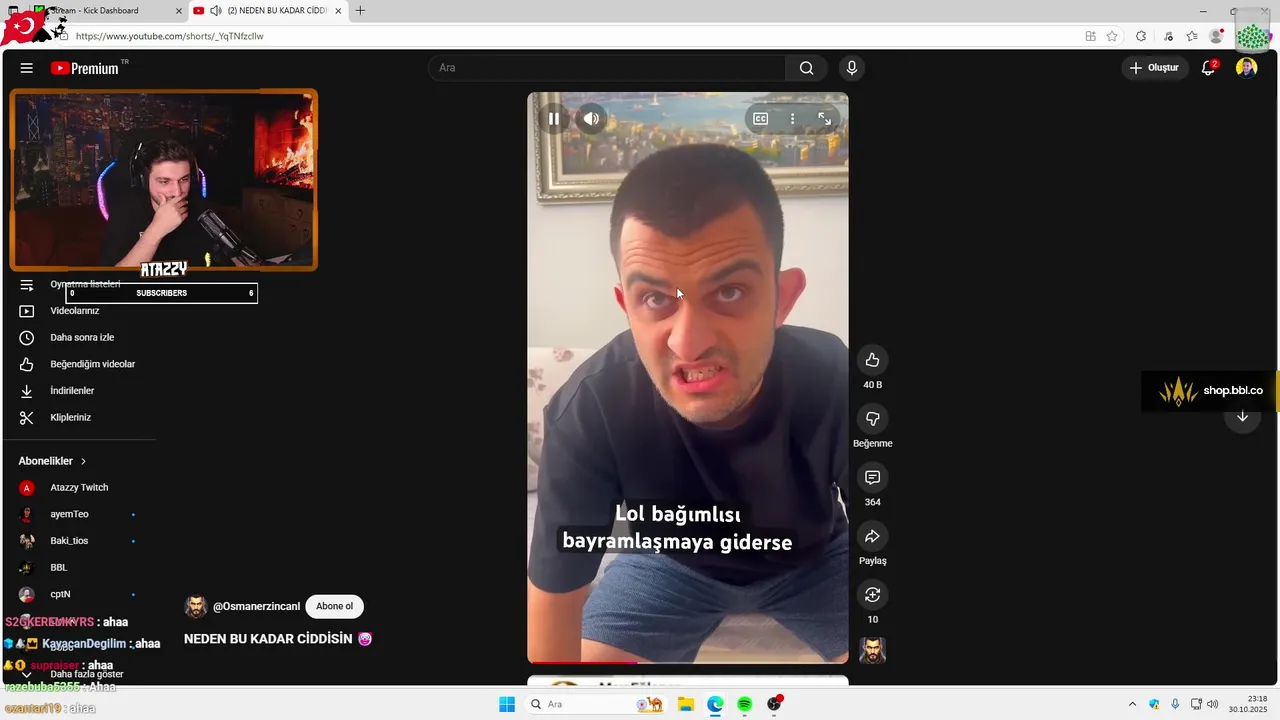Viewport: 1280px width, 720px height.
Task: Open the Remix button showing 10
Action: pyautogui.click(x=872, y=595)
